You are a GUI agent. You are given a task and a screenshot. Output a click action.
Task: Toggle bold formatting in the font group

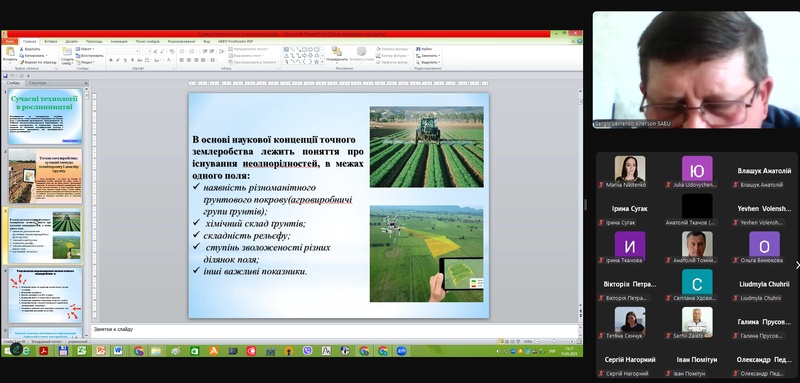[111, 60]
